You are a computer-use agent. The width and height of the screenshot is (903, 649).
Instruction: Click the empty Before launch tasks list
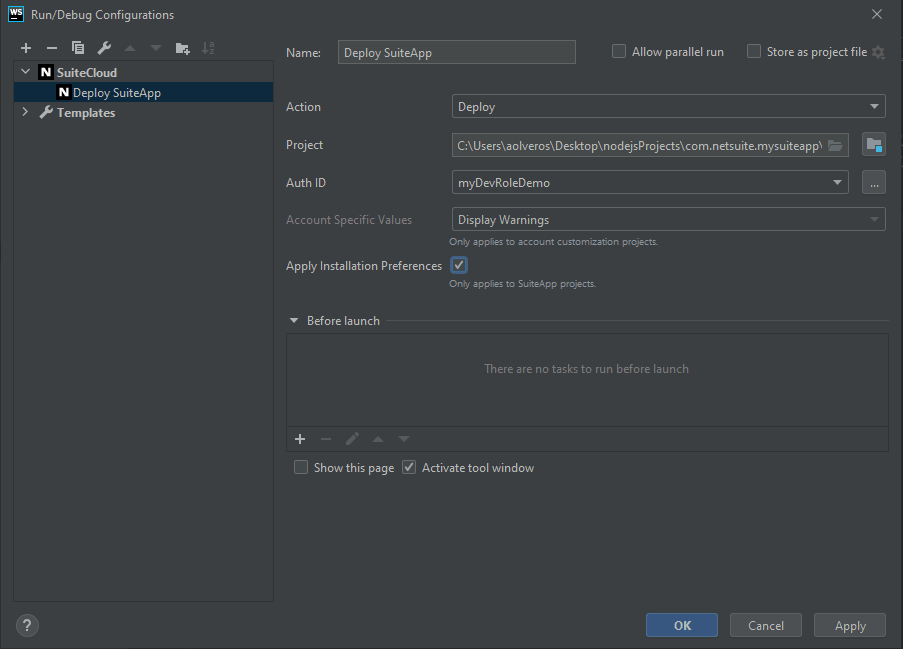click(x=587, y=380)
